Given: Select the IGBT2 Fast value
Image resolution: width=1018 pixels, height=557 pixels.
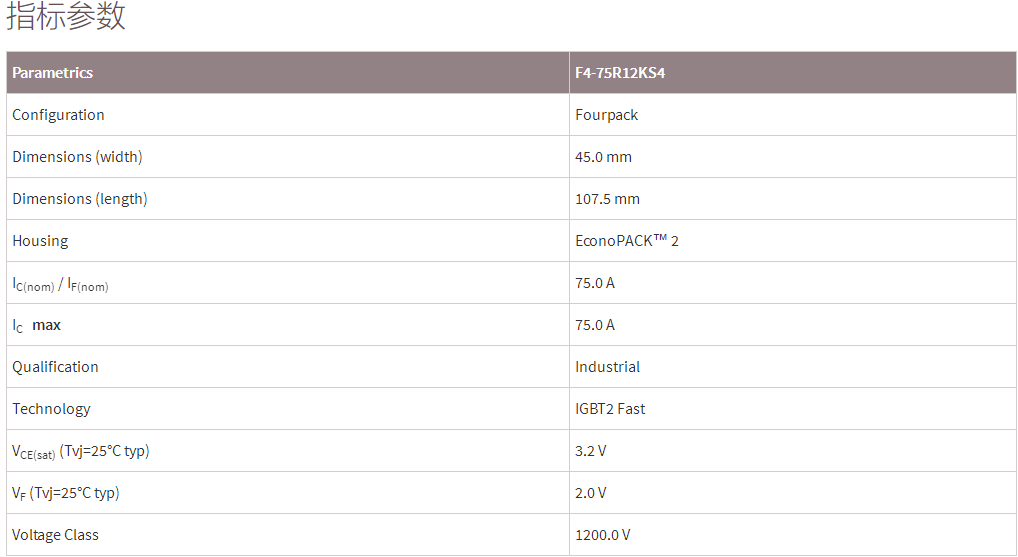Looking at the screenshot, I should click(610, 409).
